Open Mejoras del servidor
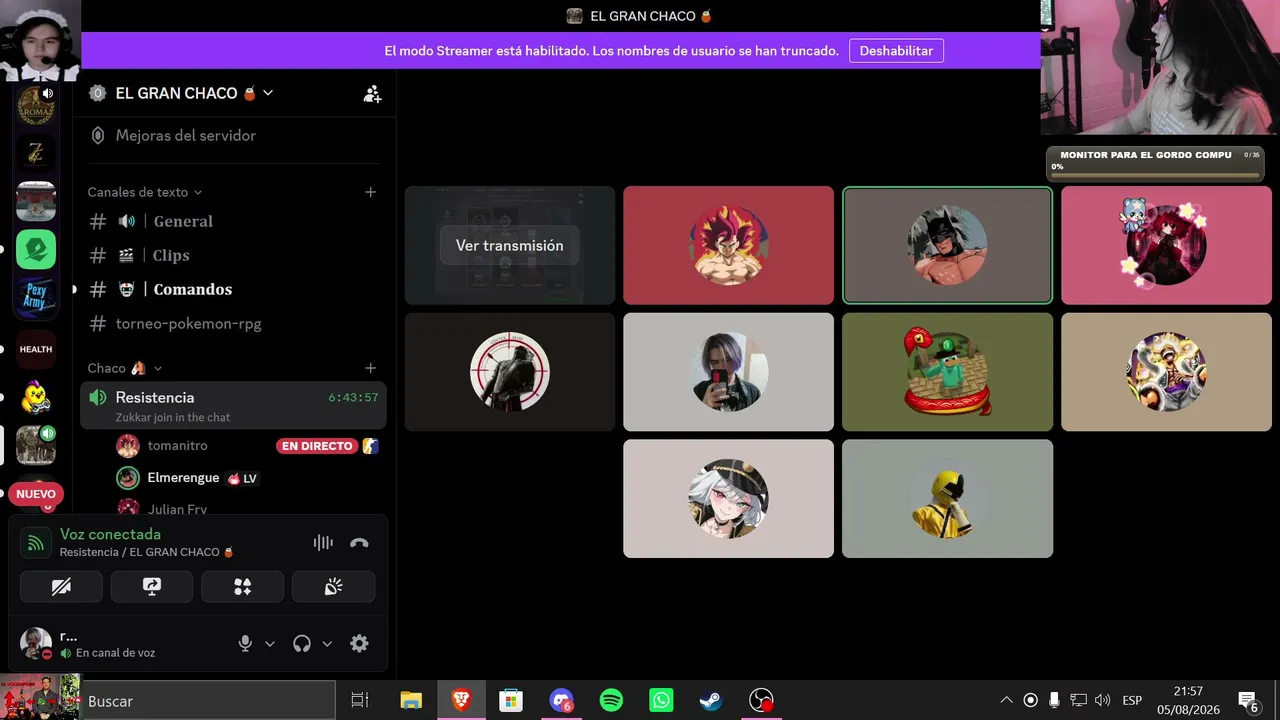This screenshot has width=1280, height=720. [x=233, y=135]
